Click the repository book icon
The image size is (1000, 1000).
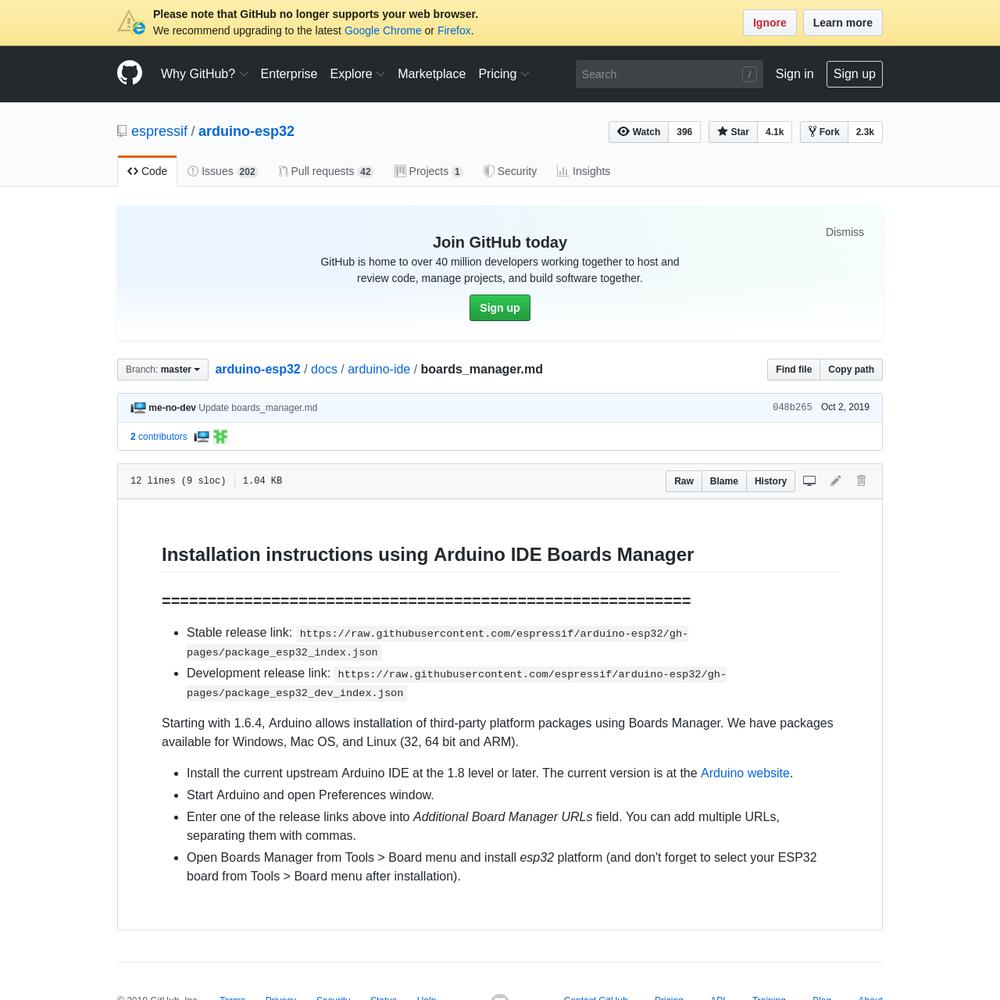[122, 131]
